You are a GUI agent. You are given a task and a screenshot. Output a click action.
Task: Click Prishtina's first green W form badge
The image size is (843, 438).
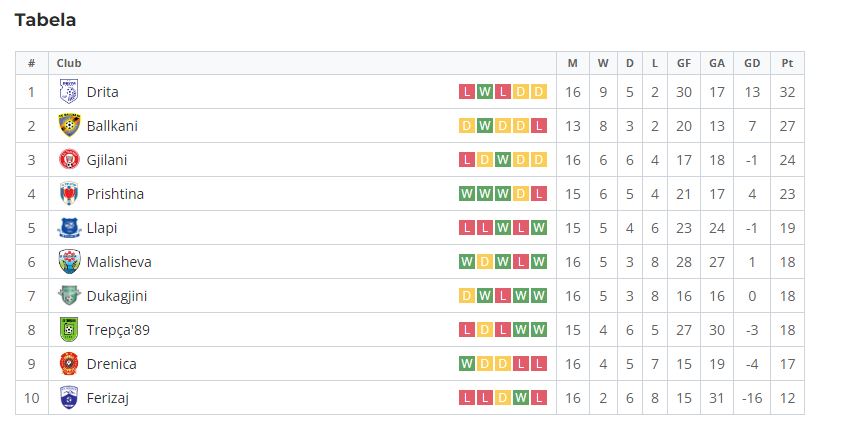[467, 193]
